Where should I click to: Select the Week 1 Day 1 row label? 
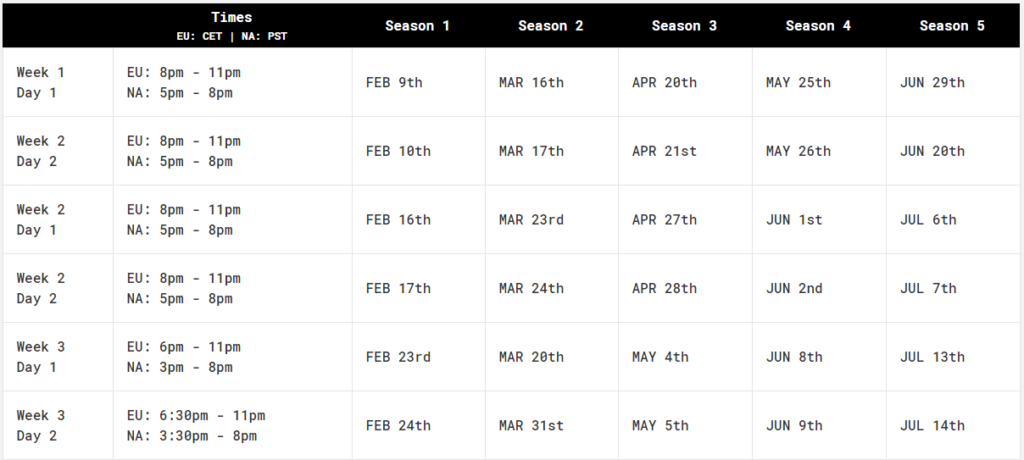click(x=40, y=82)
